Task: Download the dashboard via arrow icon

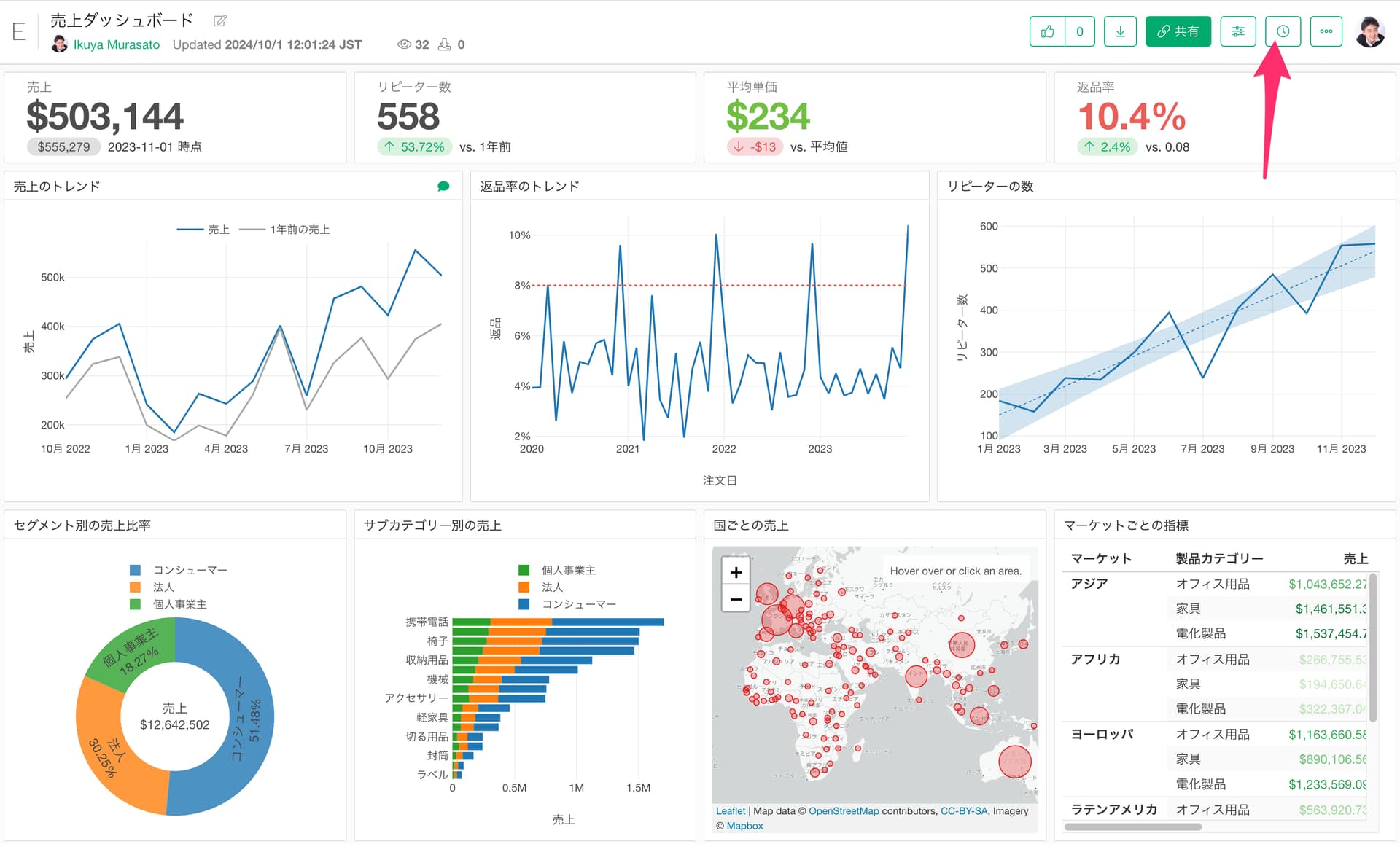Action: 1120,31
